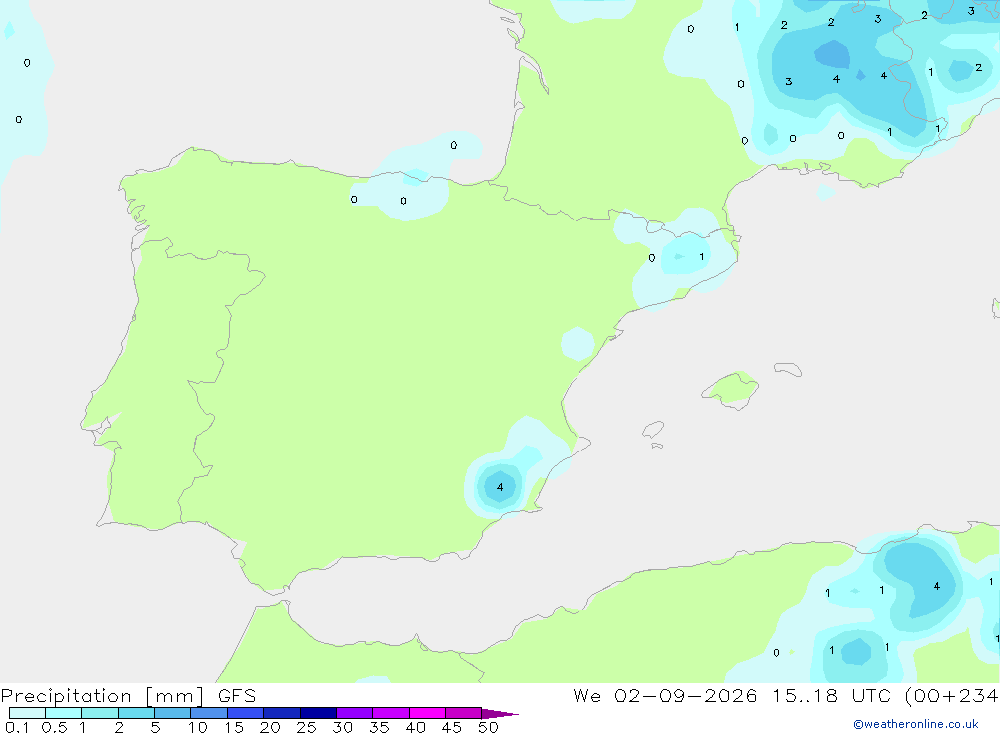Viewport: 1000px width, 733px height.
Task: Pick the 2–5 mm legend color swatch
Action: click(136, 713)
